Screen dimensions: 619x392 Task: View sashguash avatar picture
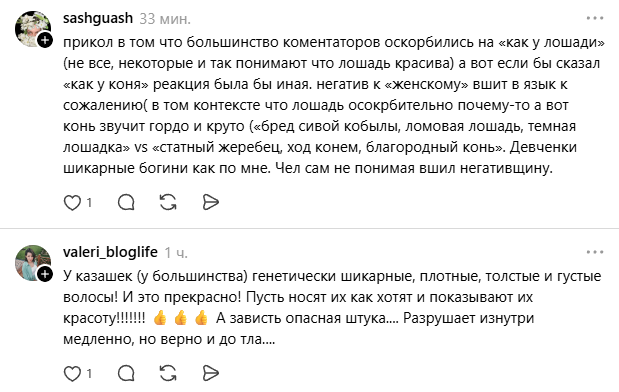tap(32, 28)
